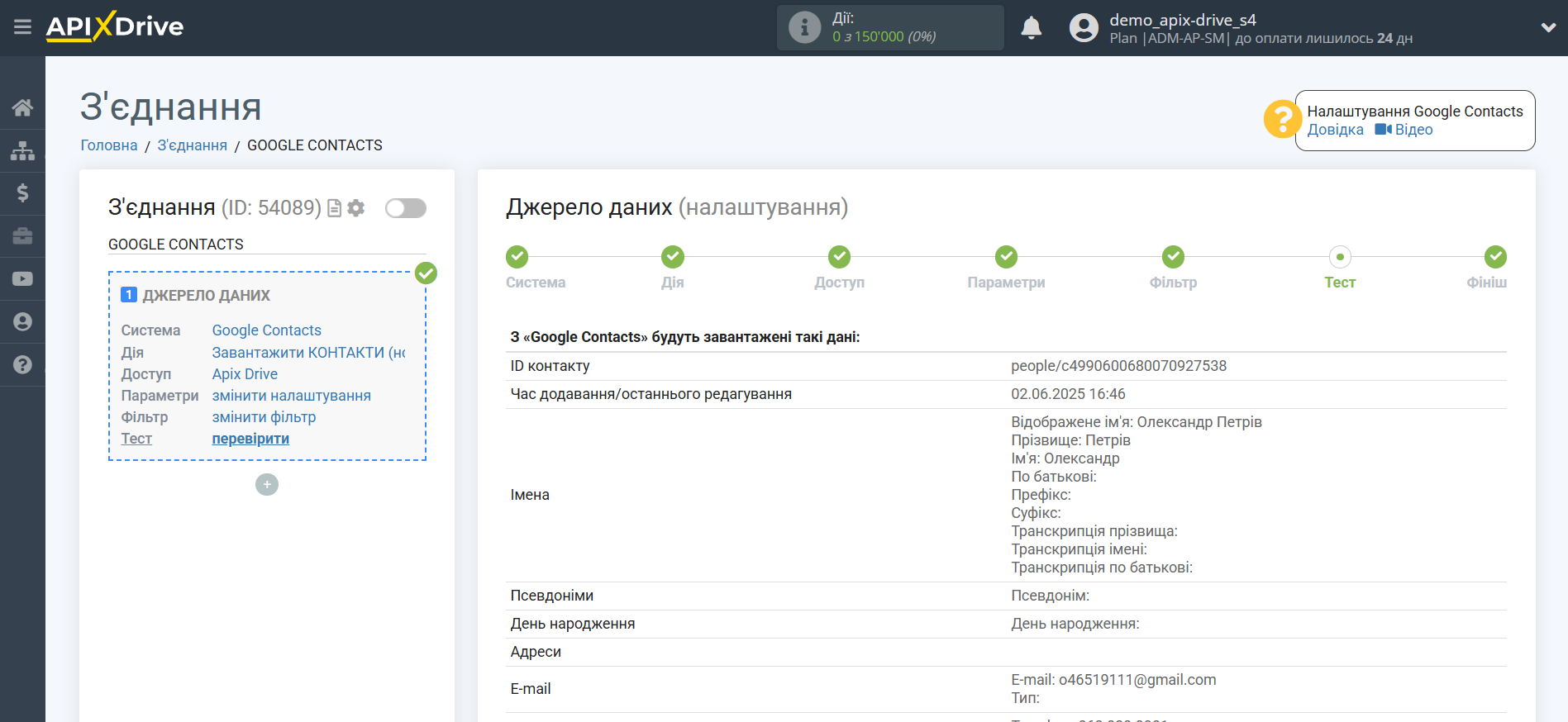Expand the account dropdown chevron
The height and width of the screenshot is (722, 1568).
[1548, 27]
